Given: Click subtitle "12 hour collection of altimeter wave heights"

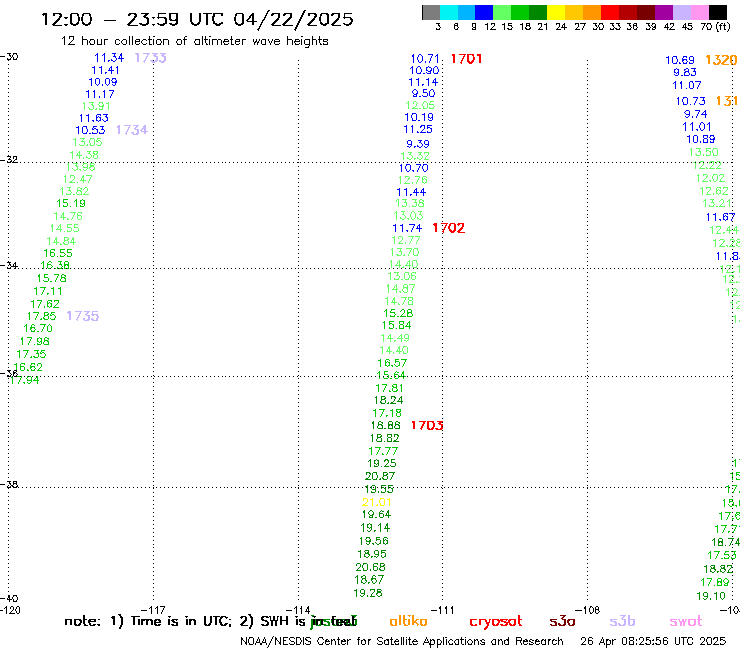Looking at the screenshot, I should [x=194, y=41].
